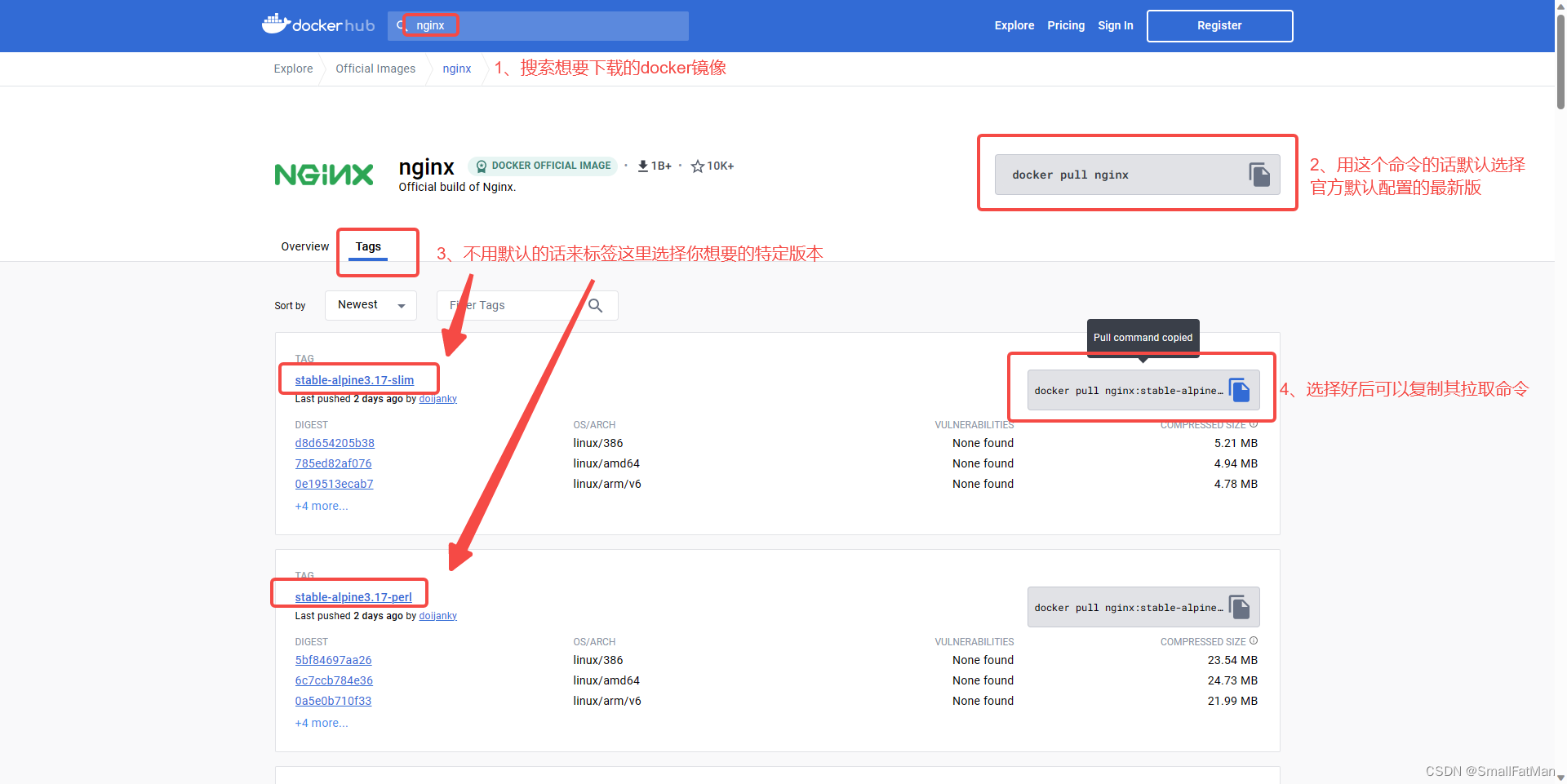Copy pull command for stable-alpine3.17-perl
Viewport: 1567px width, 784px height.
click(x=1239, y=607)
